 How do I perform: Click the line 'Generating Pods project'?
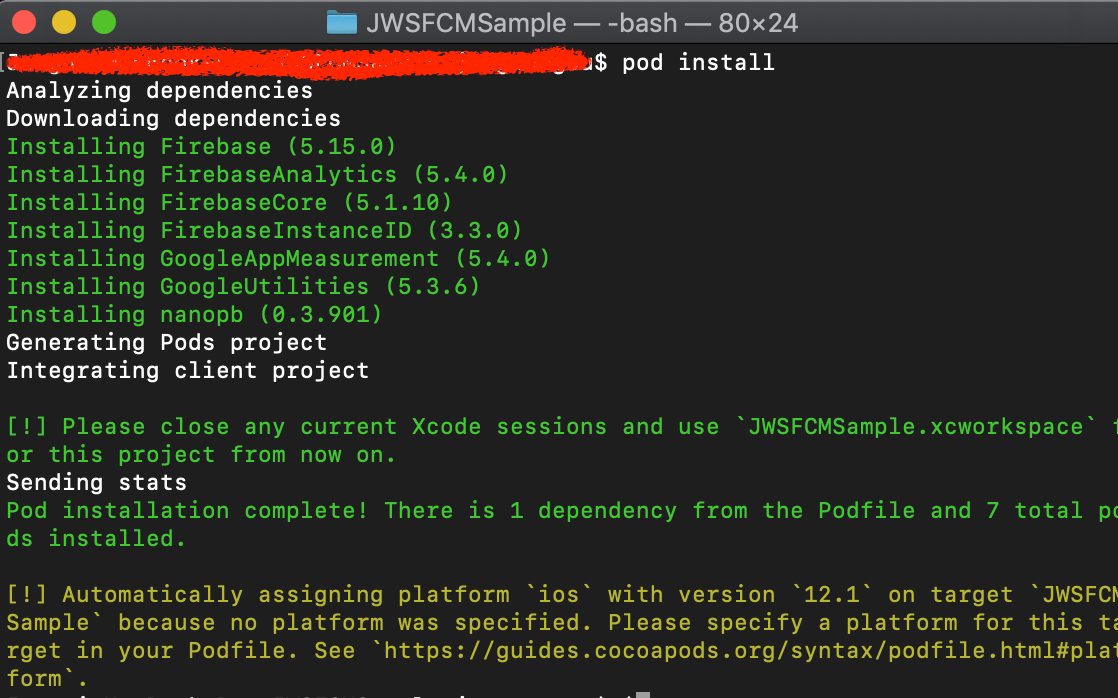point(167,342)
